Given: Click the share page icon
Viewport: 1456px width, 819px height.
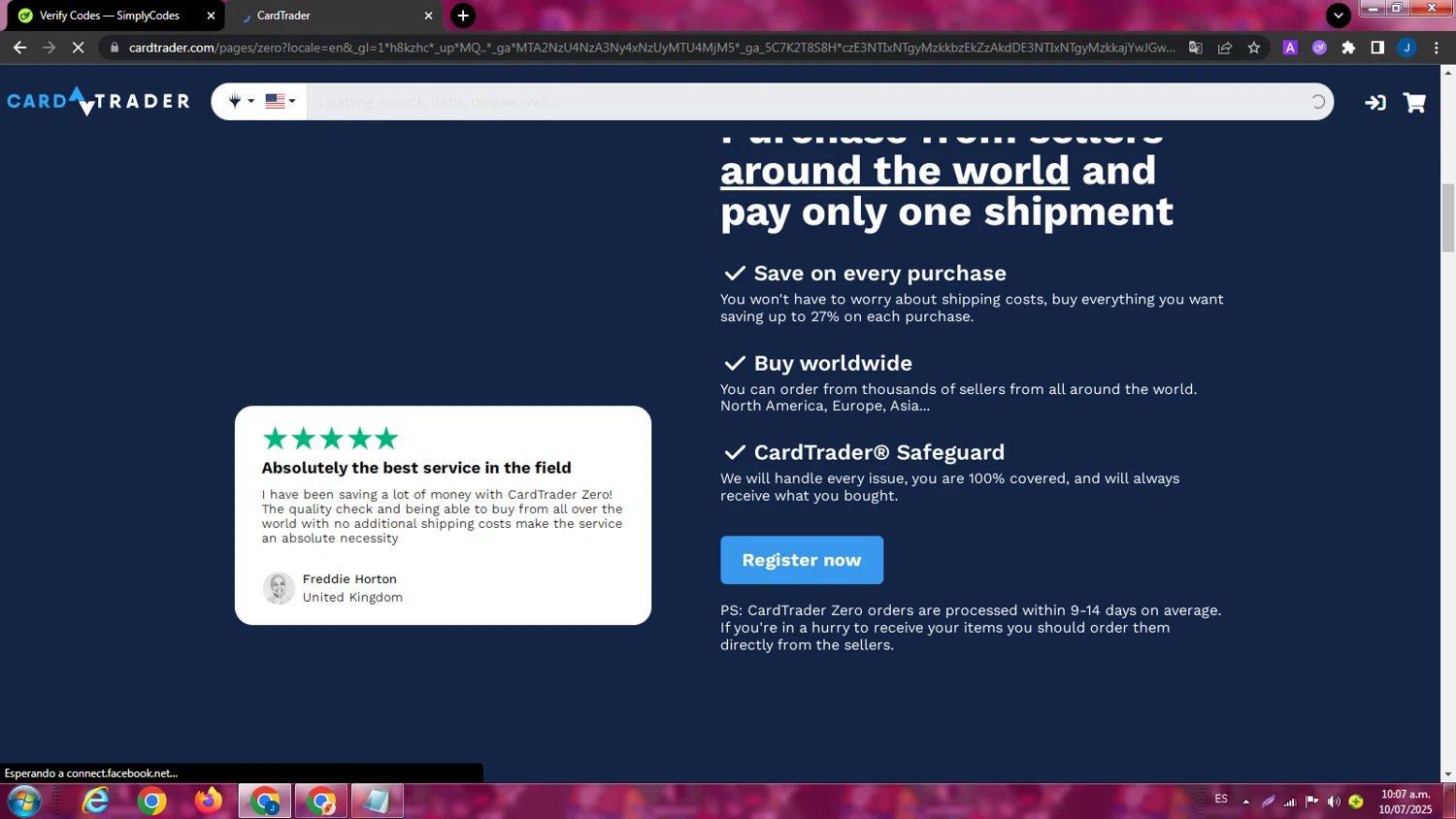Looking at the screenshot, I should click(x=1225, y=48).
